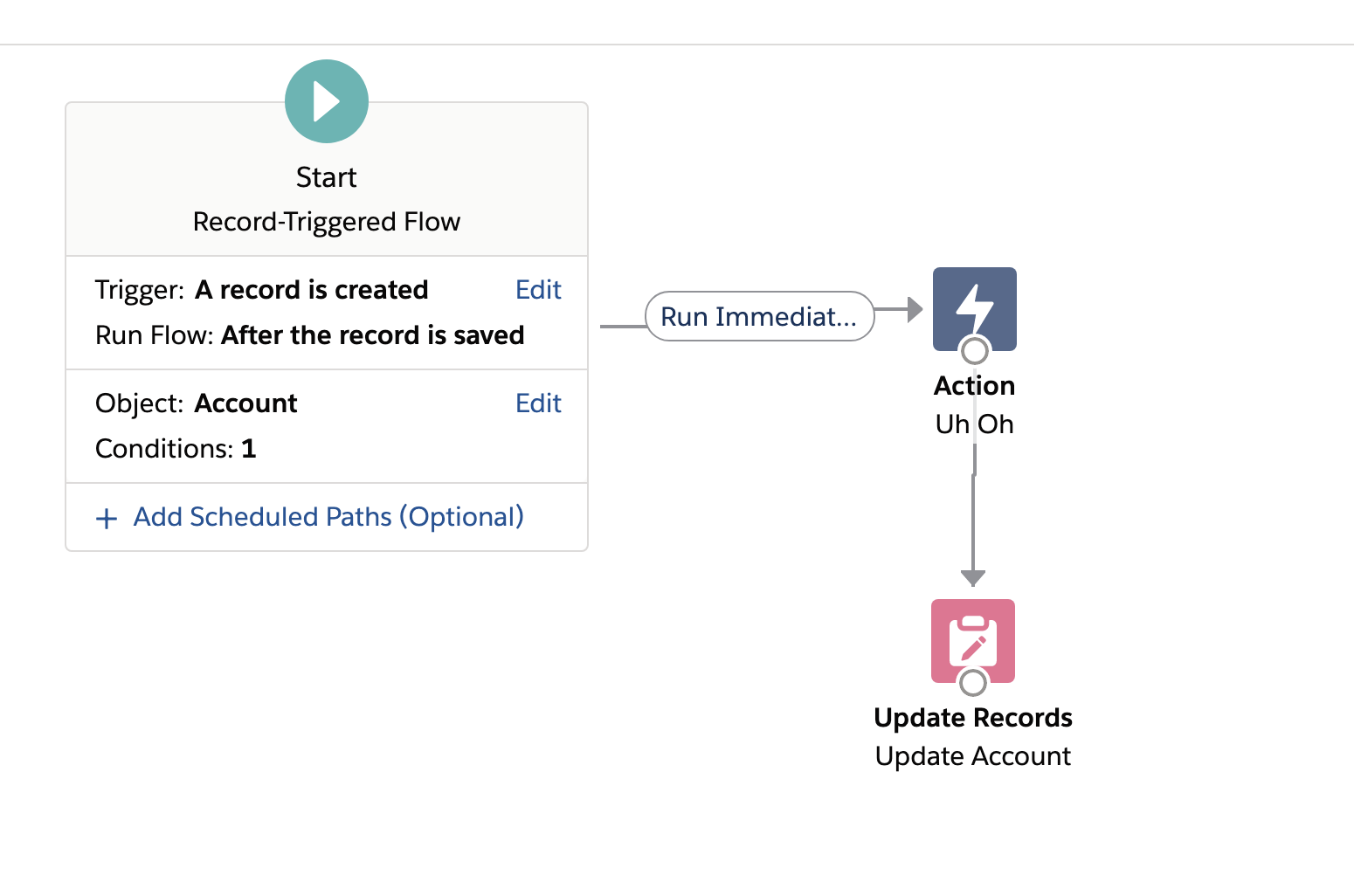Screen dimensions: 1354x896
Task: Click the teal Start play icon
Action: (x=327, y=101)
